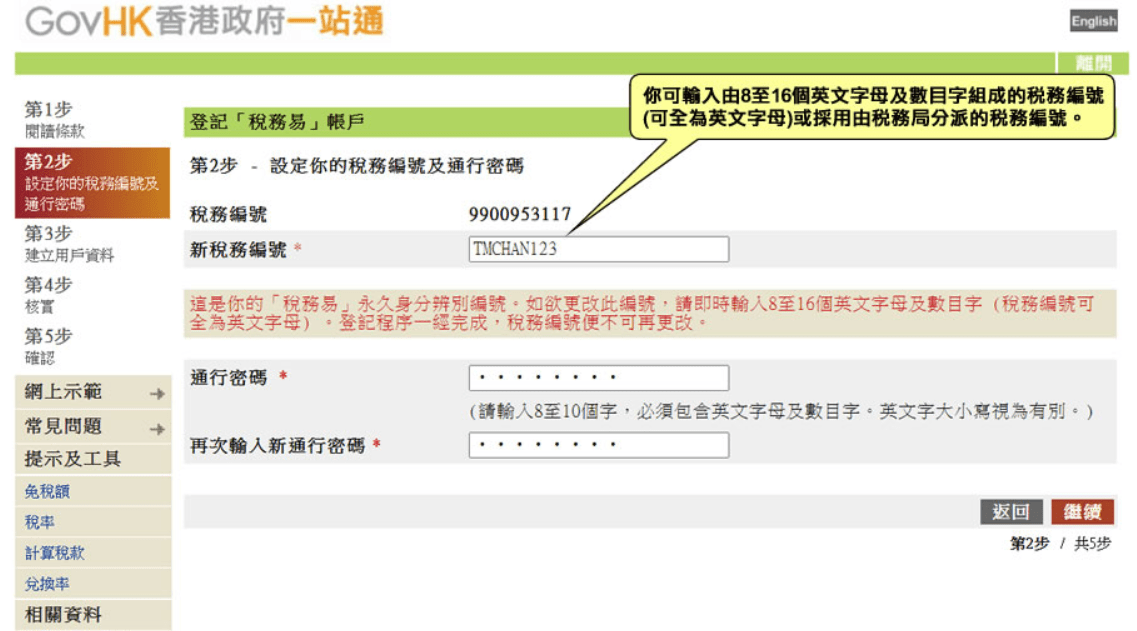Open the 網上示範 sidebar item
1137x631 pixels.
(93, 392)
